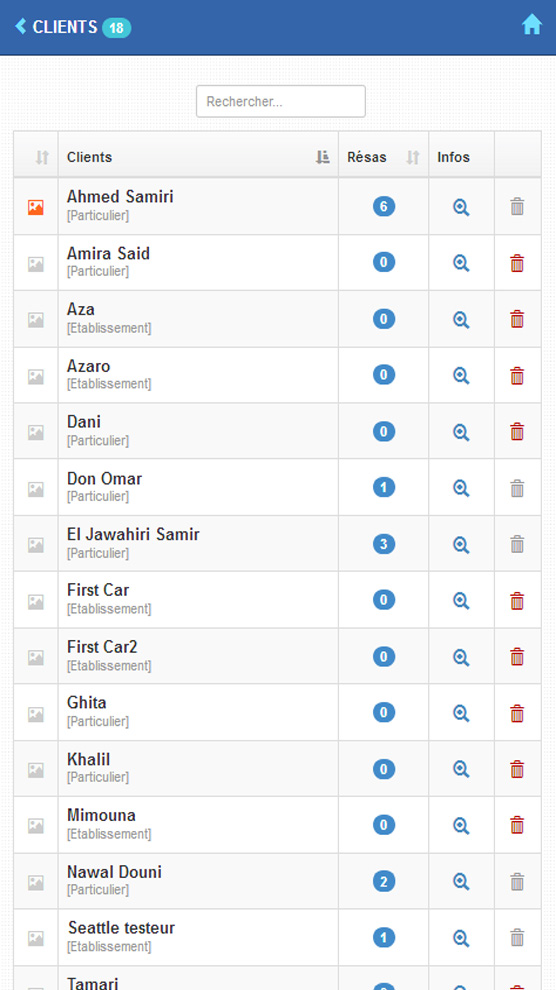Image resolution: width=556 pixels, height=990 pixels.
Task: Open info magnifier for Nawal Douni
Action: coord(461,882)
